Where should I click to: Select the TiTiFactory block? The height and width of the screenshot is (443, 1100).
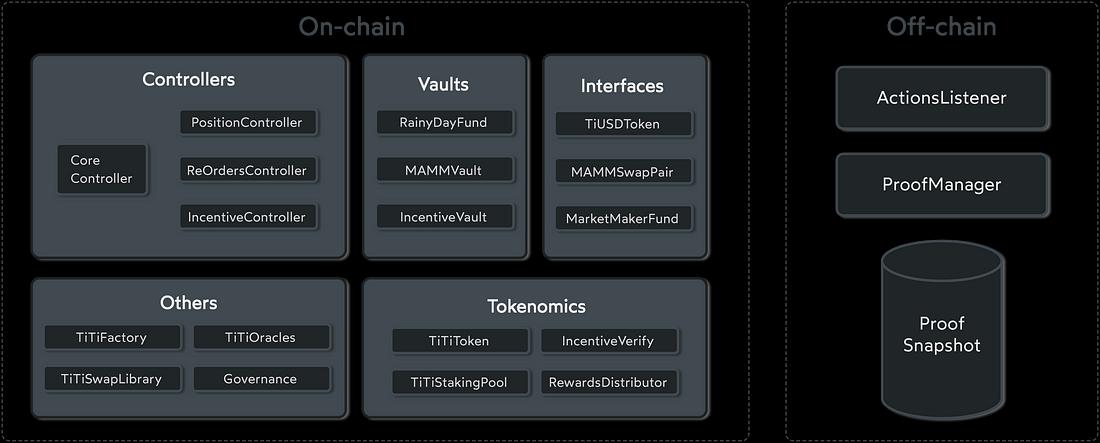111,337
